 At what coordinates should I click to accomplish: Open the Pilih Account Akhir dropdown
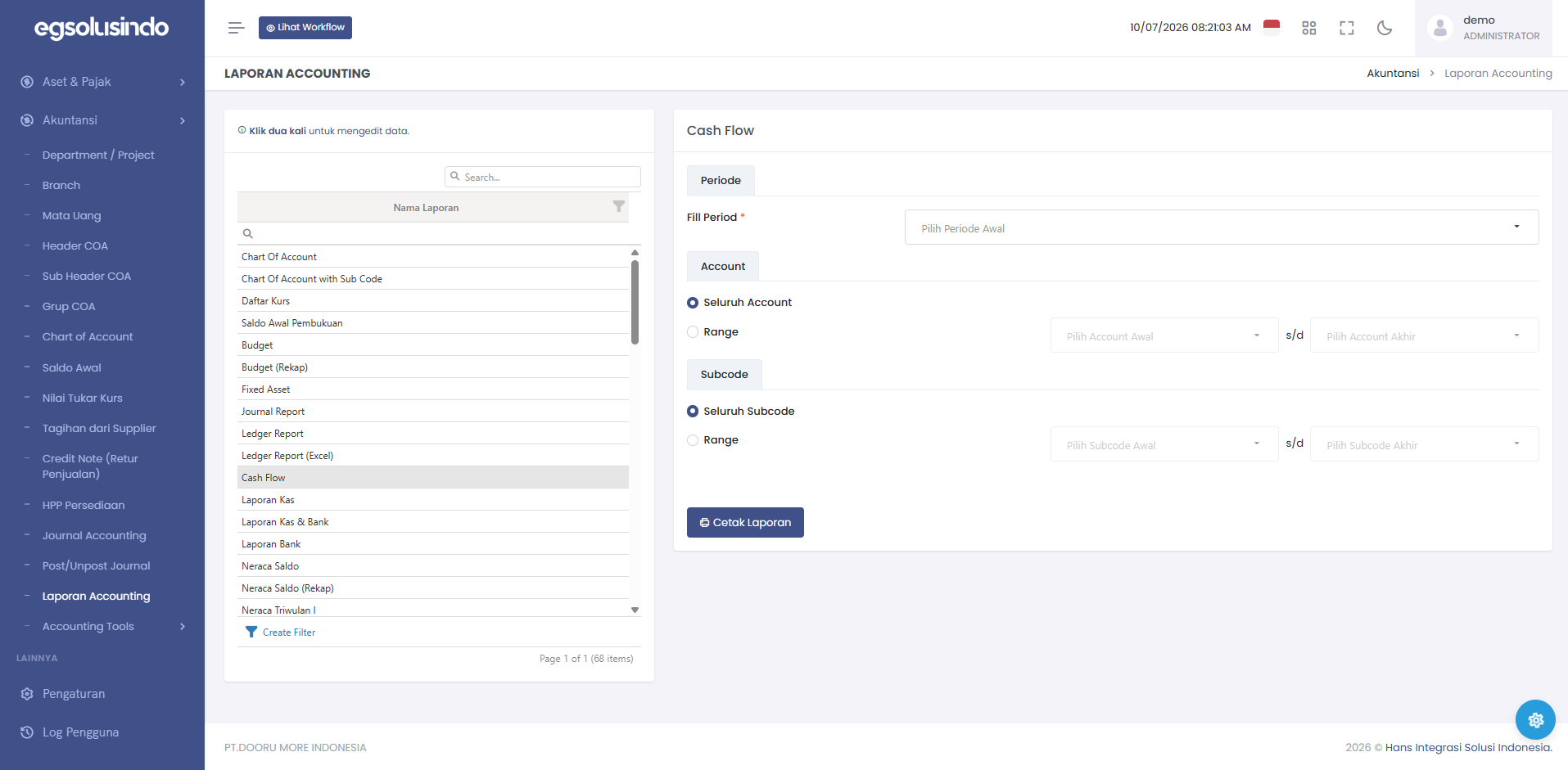pyautogui.click(x=1424, y=335)
